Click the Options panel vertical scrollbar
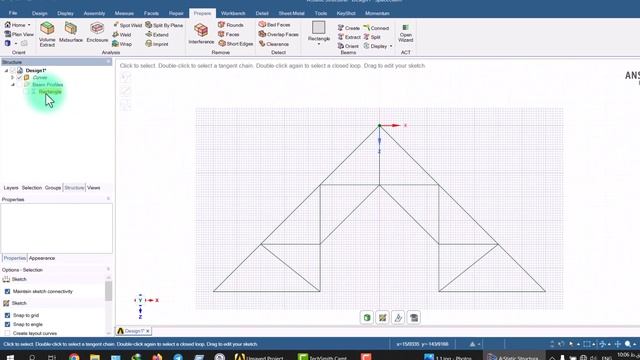 [x=108, y=291]
